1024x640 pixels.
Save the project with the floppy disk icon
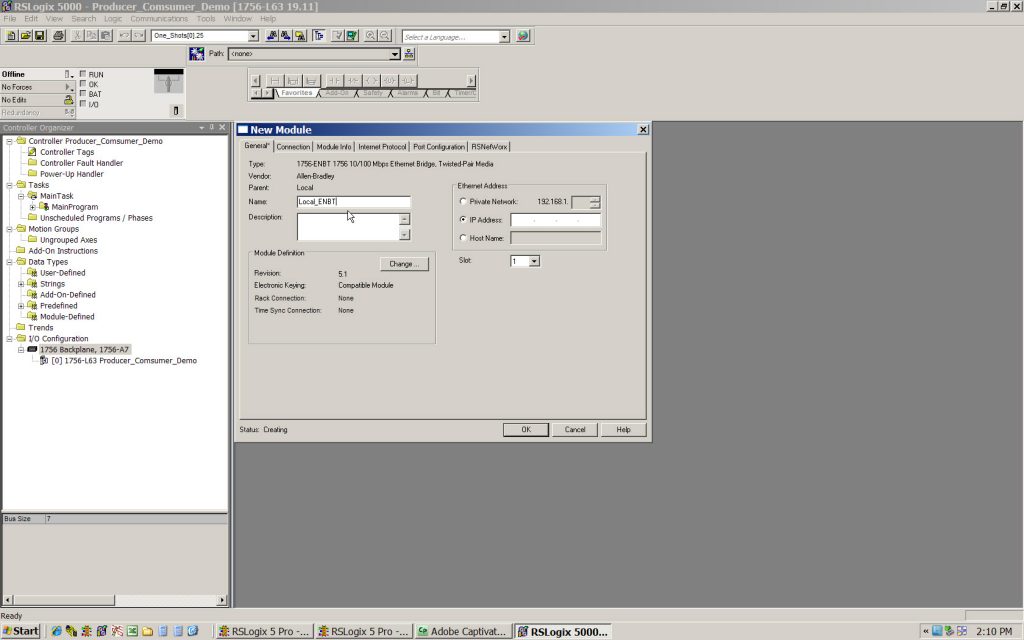coord(39,36)
